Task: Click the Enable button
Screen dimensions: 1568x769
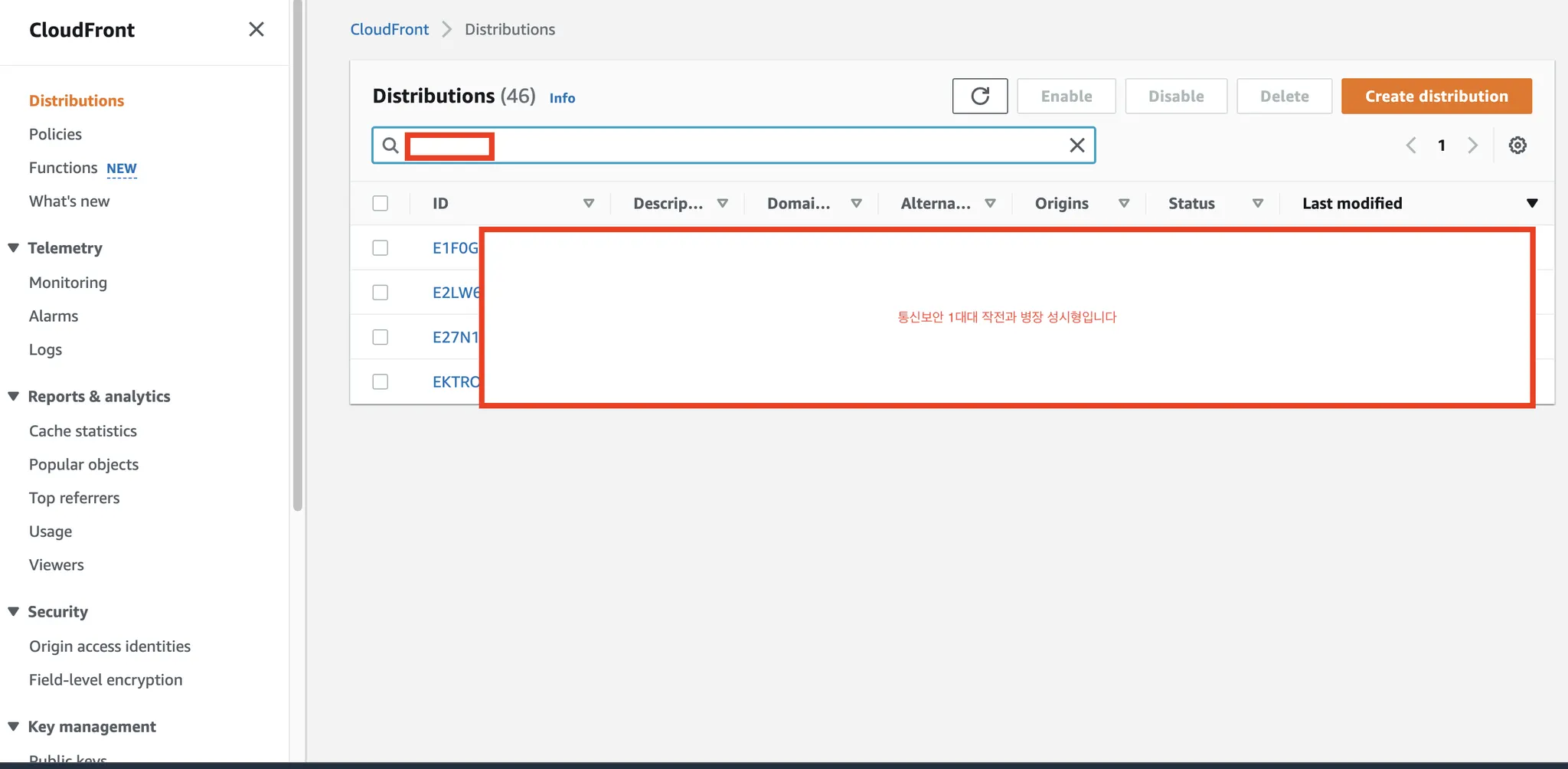Action: point(1067,96)
